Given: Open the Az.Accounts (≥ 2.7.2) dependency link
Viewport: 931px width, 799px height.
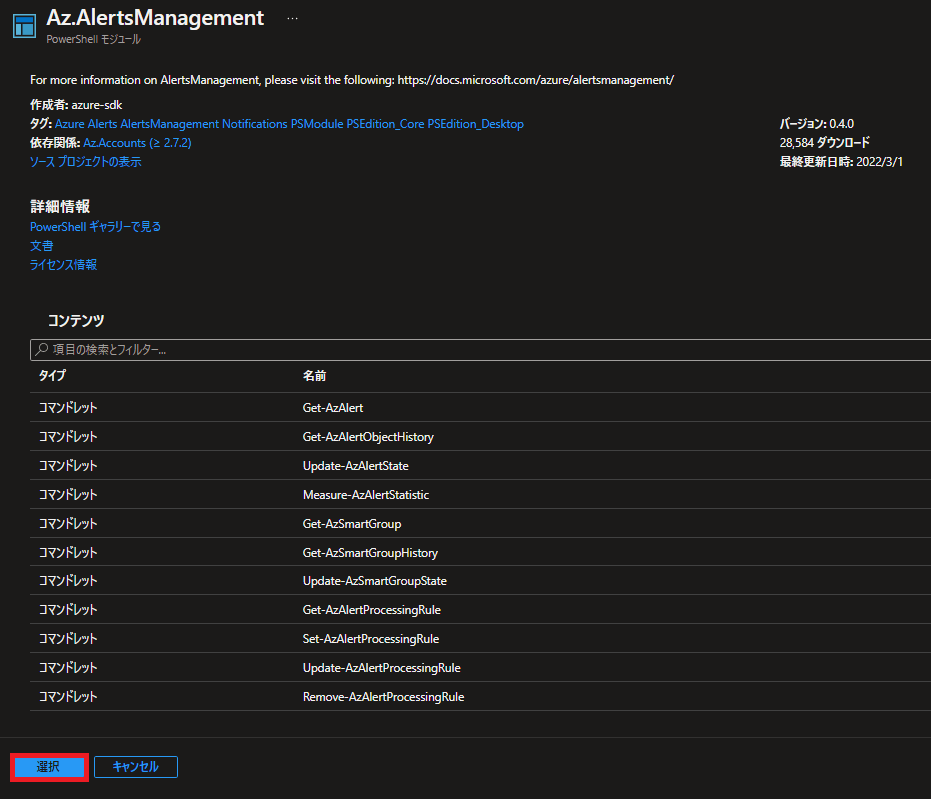Looking at the screenshot, I should (x=137, y=143).
